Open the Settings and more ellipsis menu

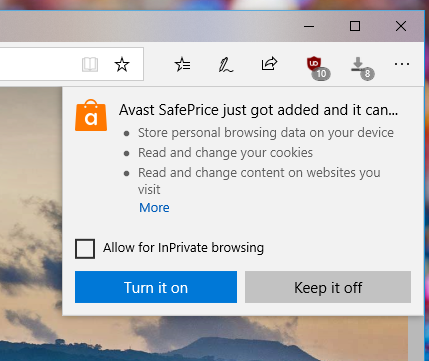(x=402, y=64)
